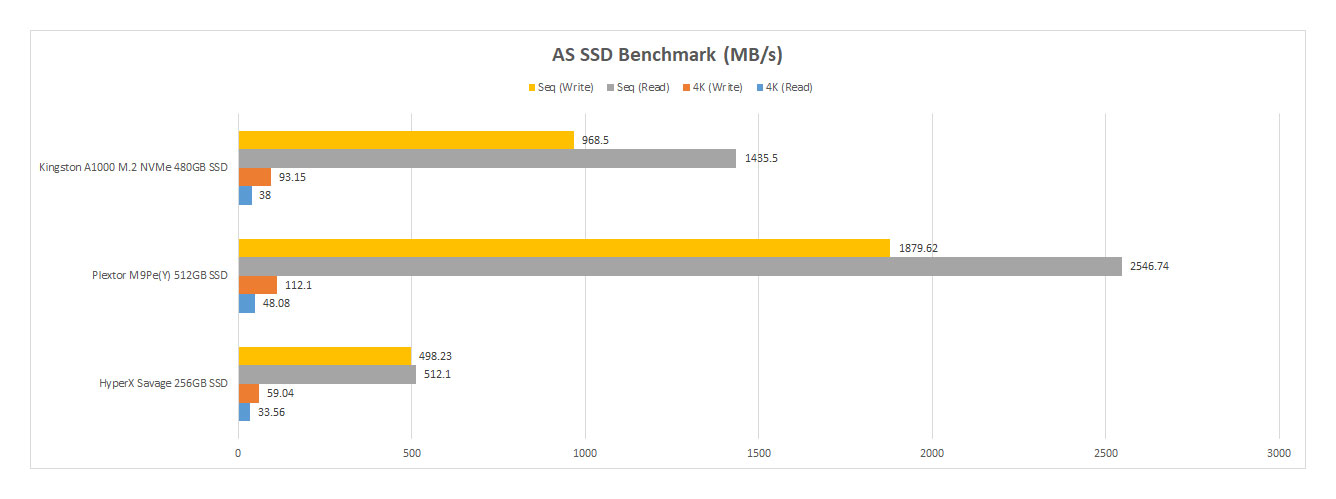Click the 4K (Read) legend label
Image resolution: width=1336 pixels, height=499 pixels.
click(789, 88)
